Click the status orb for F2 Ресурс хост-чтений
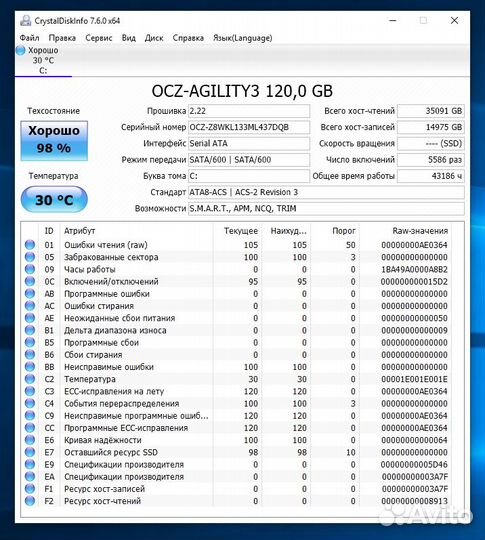This screenshot has width=485, height=540. click(x=30, y=501)
